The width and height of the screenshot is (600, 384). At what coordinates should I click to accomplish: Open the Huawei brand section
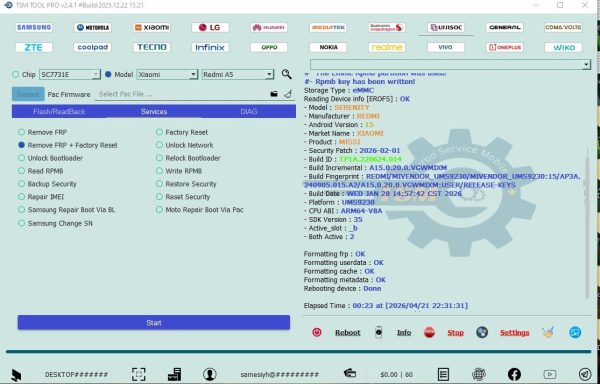(x=269, y=28)
